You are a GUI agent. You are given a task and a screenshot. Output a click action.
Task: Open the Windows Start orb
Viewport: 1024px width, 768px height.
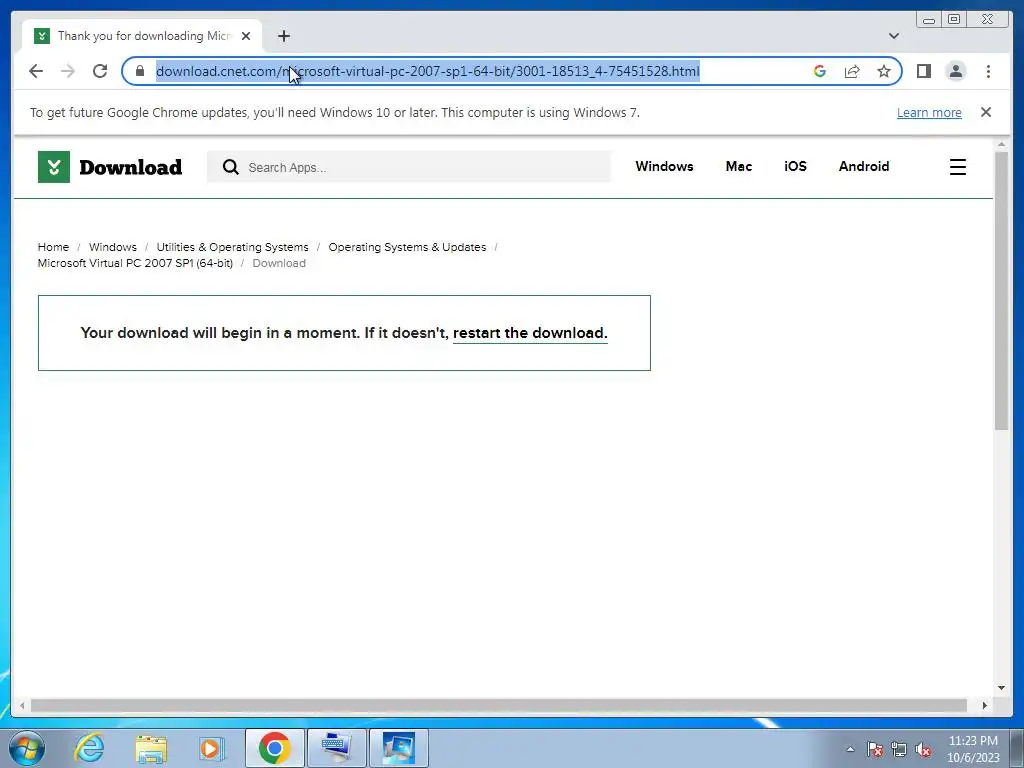pyautogui.click(x=27, y=748)
